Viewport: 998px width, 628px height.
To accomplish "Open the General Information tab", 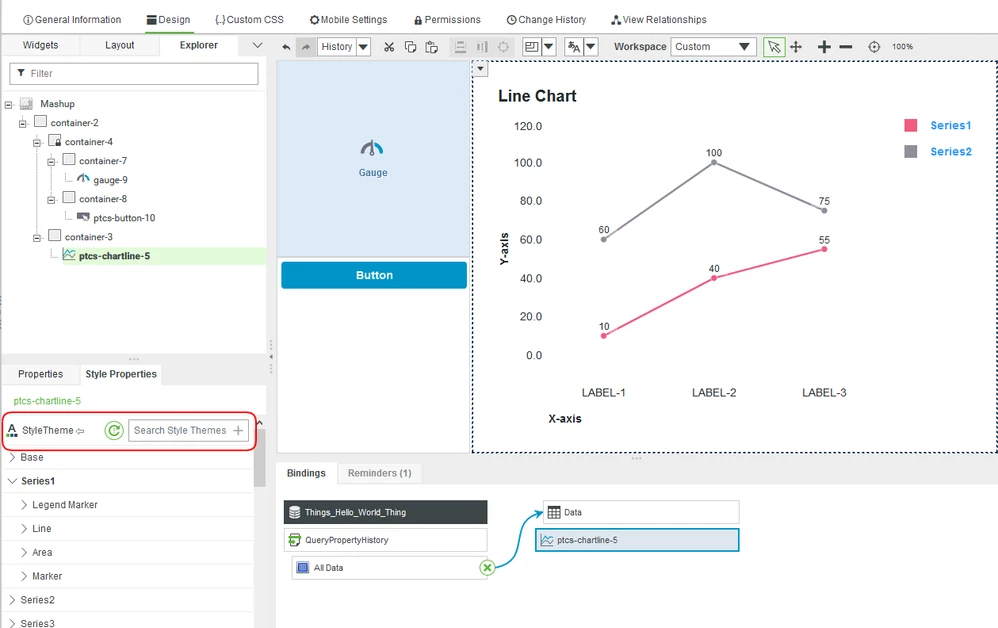I will (72, 20).
